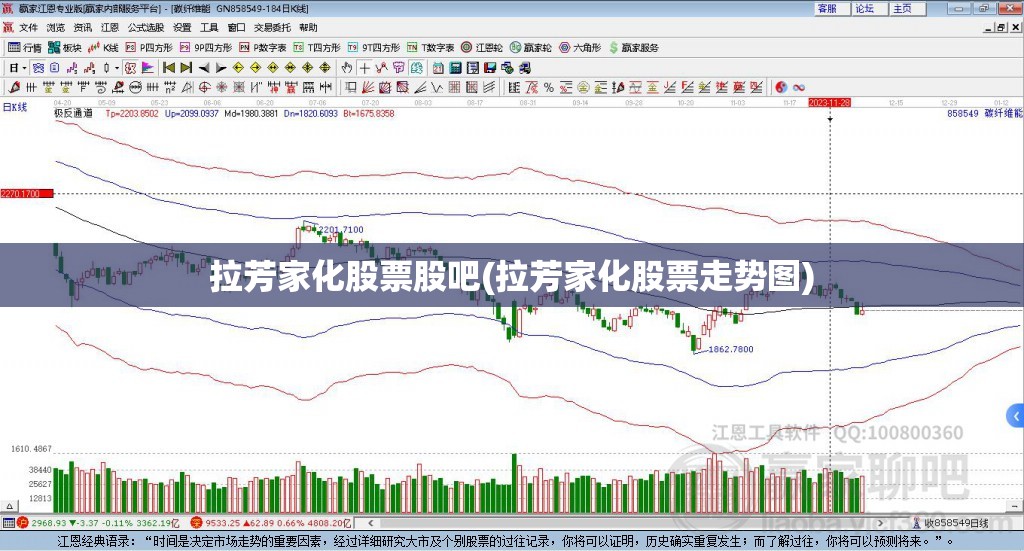Click the horizontal scrollbar left arrow
The height and width of the screenshot is (551, 1024).
(x=370, y=523)
